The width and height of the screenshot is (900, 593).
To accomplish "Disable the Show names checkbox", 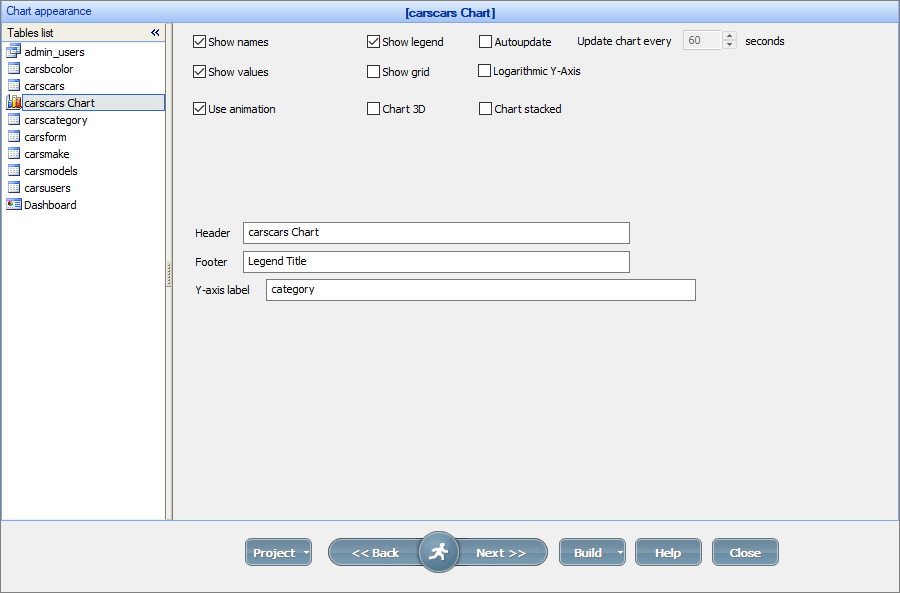I will [x=200, y=42].
